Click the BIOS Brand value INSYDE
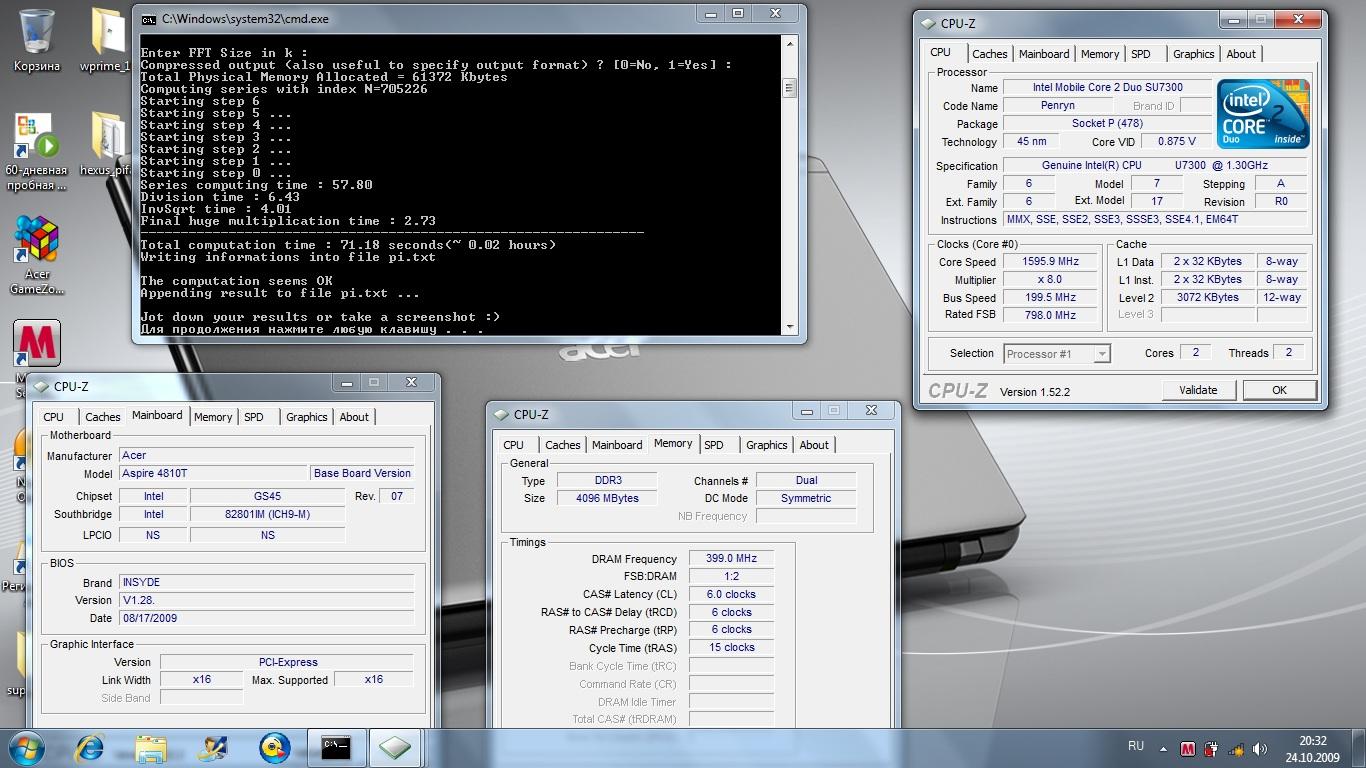The image size is (1366, 768). [267, 582]
